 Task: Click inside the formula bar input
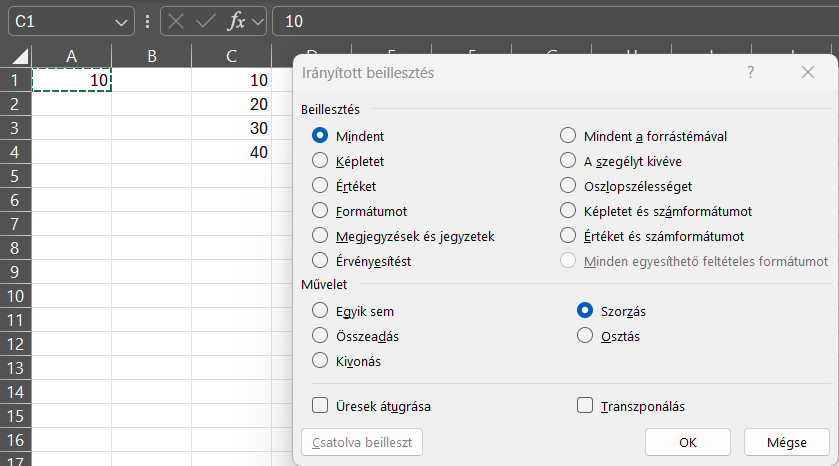(550, 21)
